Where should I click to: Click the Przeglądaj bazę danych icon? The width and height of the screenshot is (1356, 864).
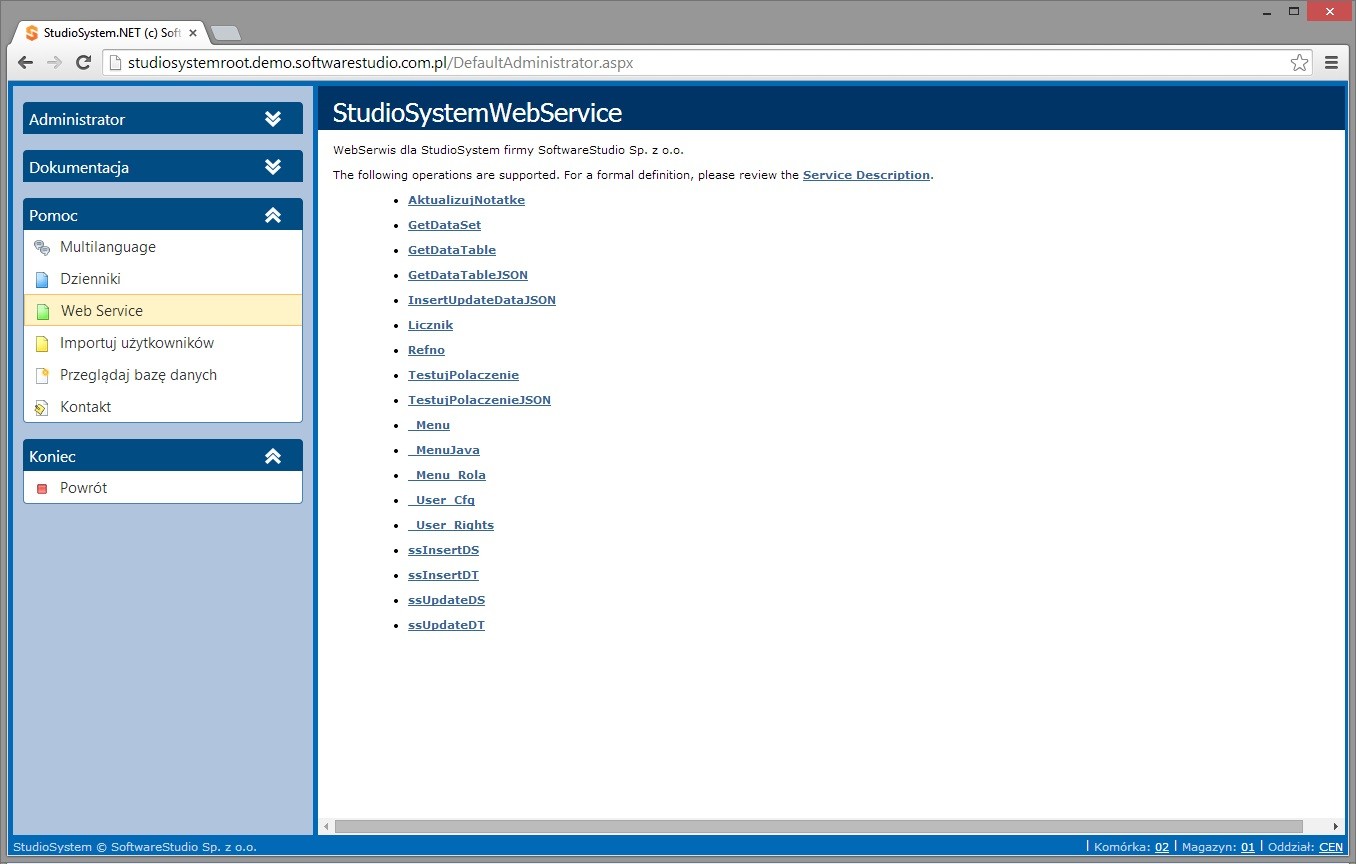pyautogui.click(x=42, y=376)
